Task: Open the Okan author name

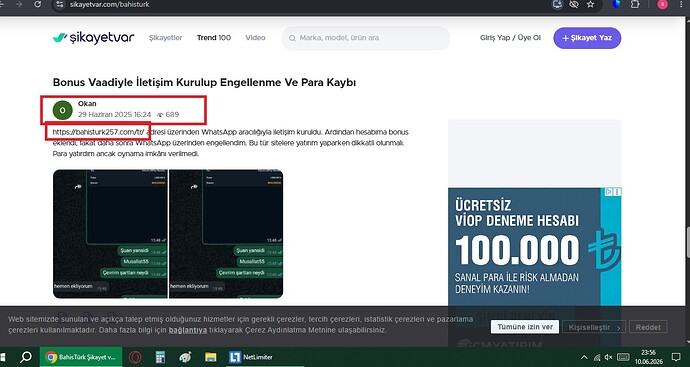Action: pyautogui.click(x=87, y=104)
